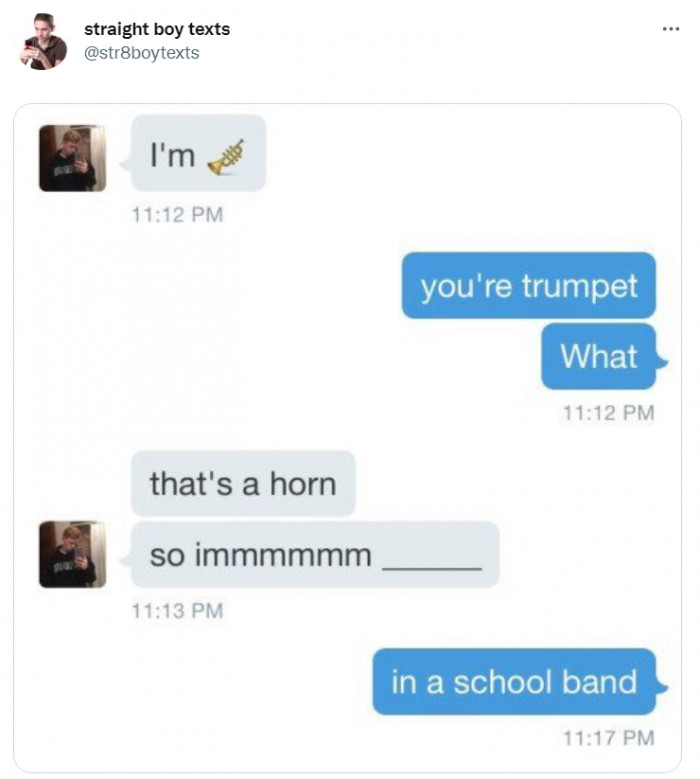The height and width of the screenshot is (779, 700).
Task: Tap the "so immmmmm" message bubble
Action: click(x=315, y=554)
